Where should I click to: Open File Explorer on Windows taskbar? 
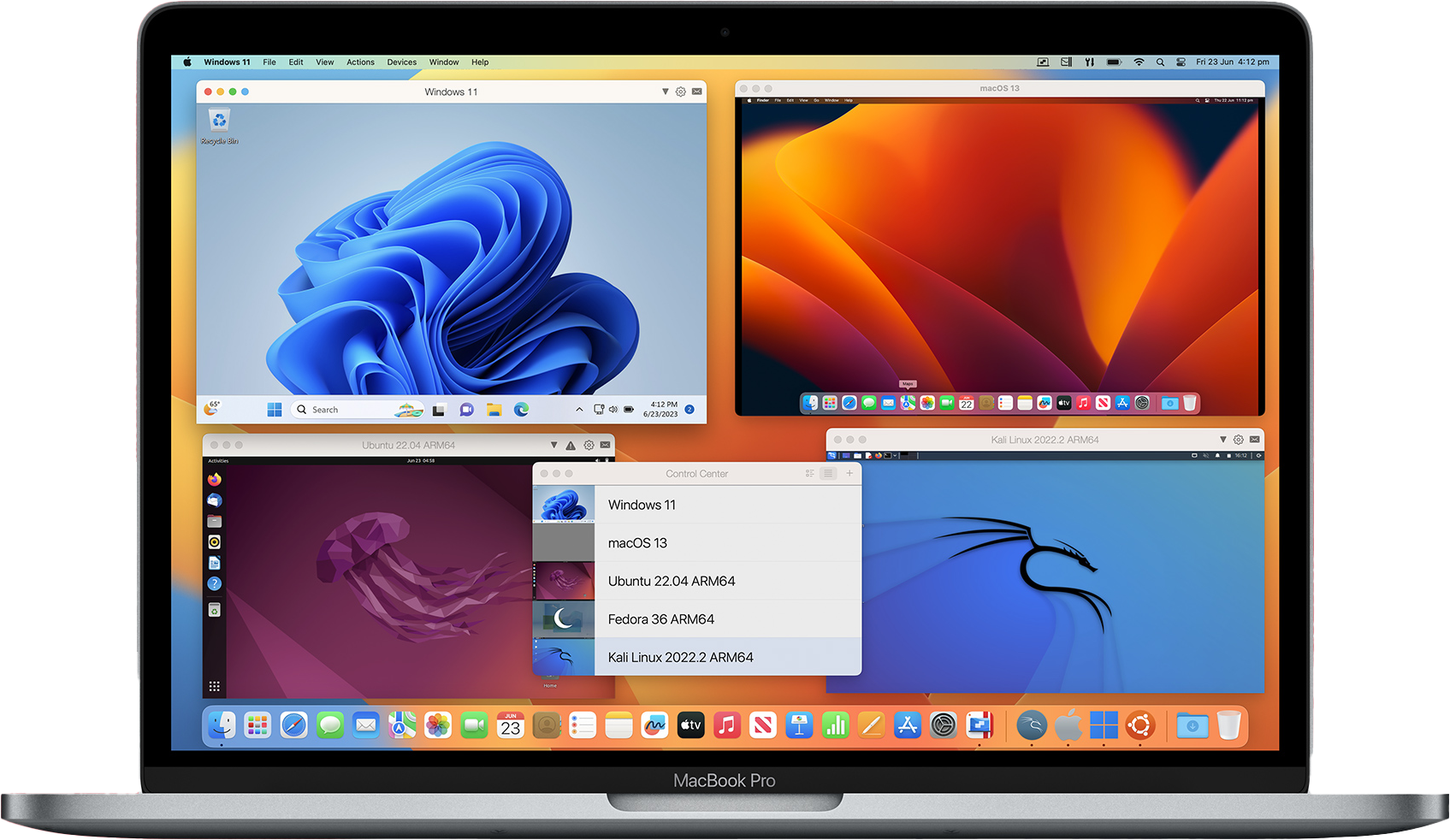click(x=494, y=410)
